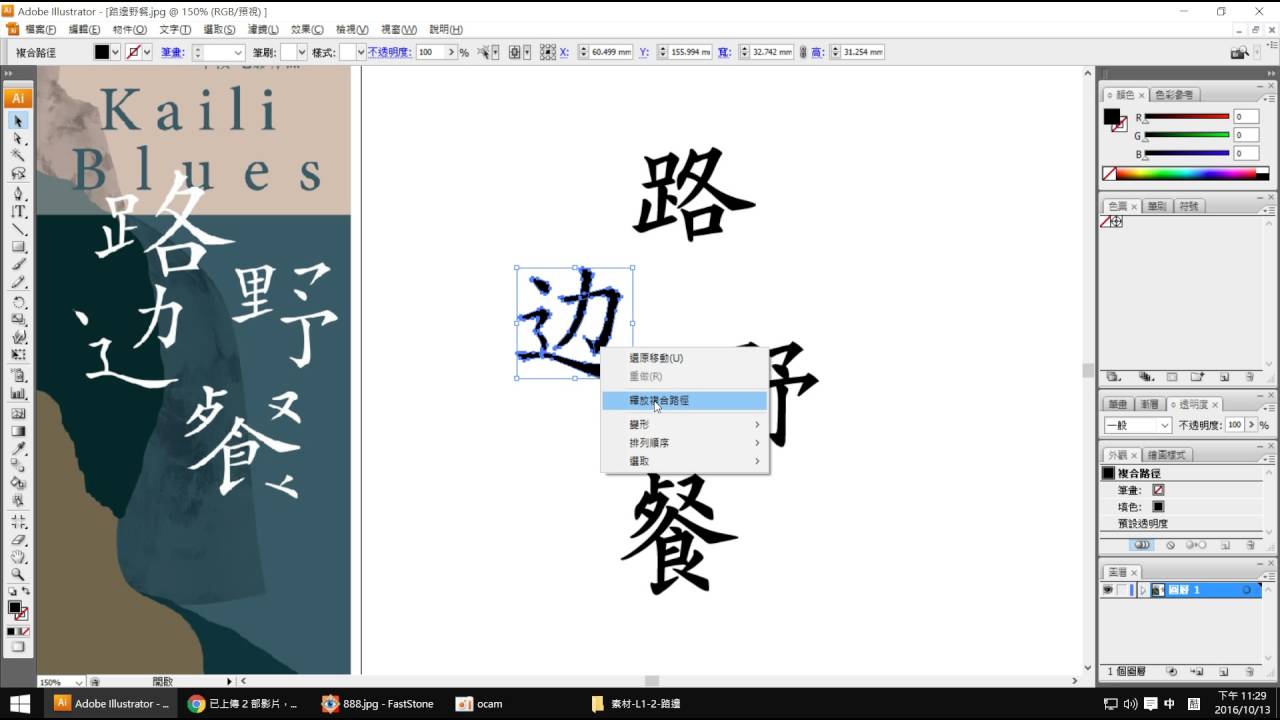
Task: Choose 釋放複合路徑 in context menu
Action: point(684,400)
